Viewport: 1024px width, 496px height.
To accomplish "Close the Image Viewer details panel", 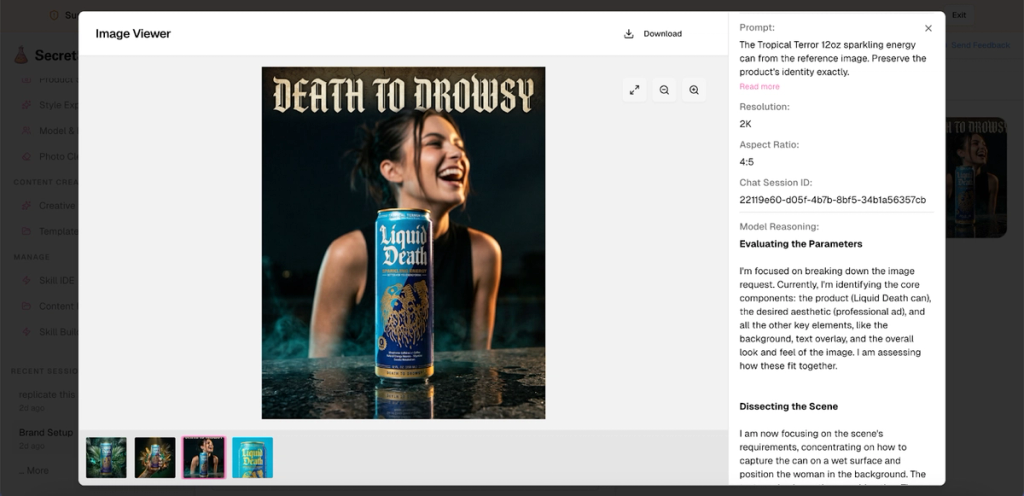I will (x=928, y=29).
